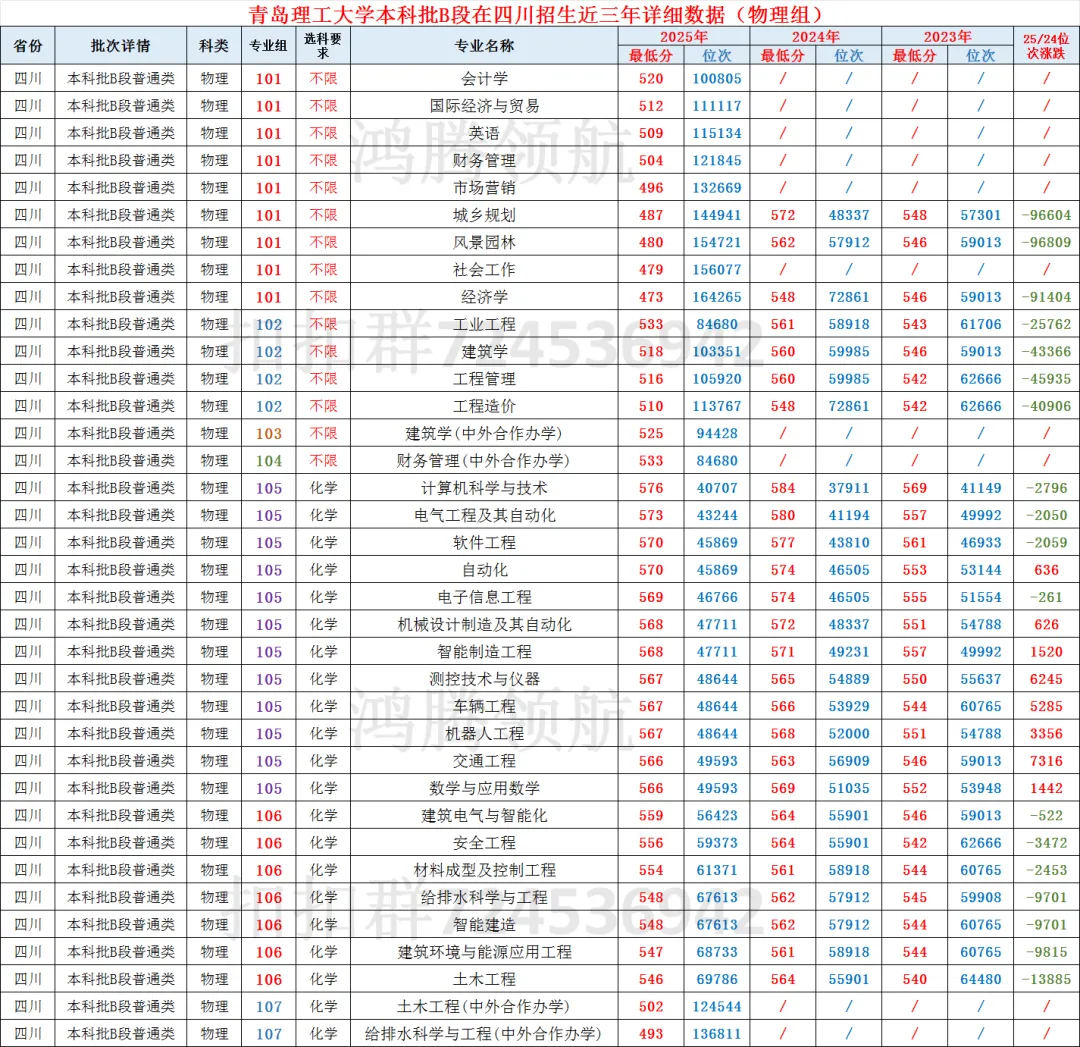The image size is (1080, 1047).
Task: Select the 财务管理(中外合作办学) cell
Action: pyautogui.click(x=484, y=460)
